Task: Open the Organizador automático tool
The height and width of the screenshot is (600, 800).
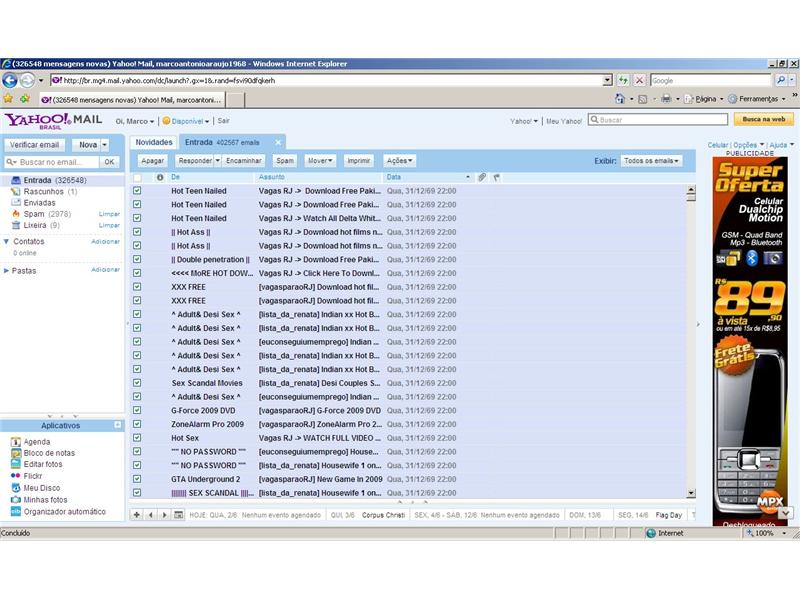Action: pyautogui.click(x=65, y=510)
